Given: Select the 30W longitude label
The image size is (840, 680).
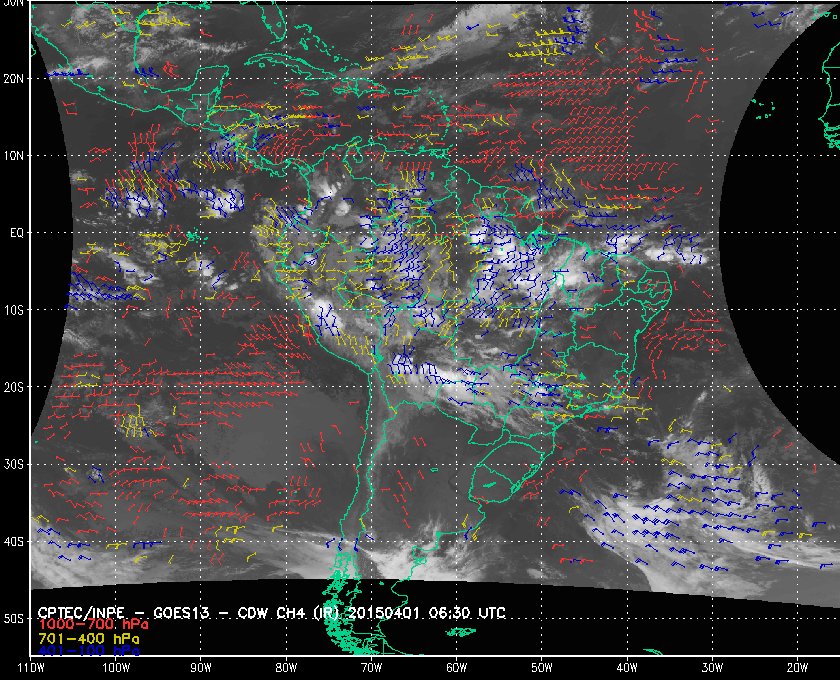Looking at the screenshot, I should click(712, 668).
